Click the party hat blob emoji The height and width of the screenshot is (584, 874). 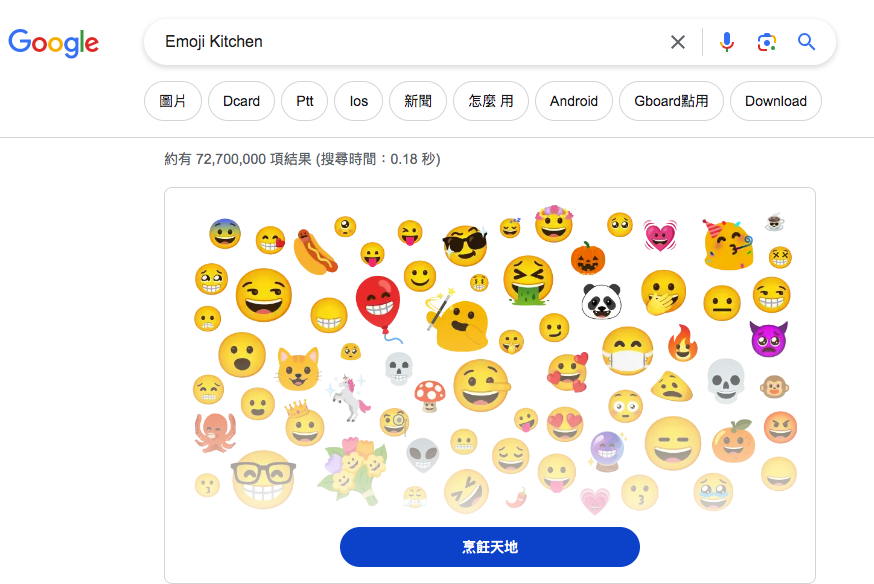(728, 244)
